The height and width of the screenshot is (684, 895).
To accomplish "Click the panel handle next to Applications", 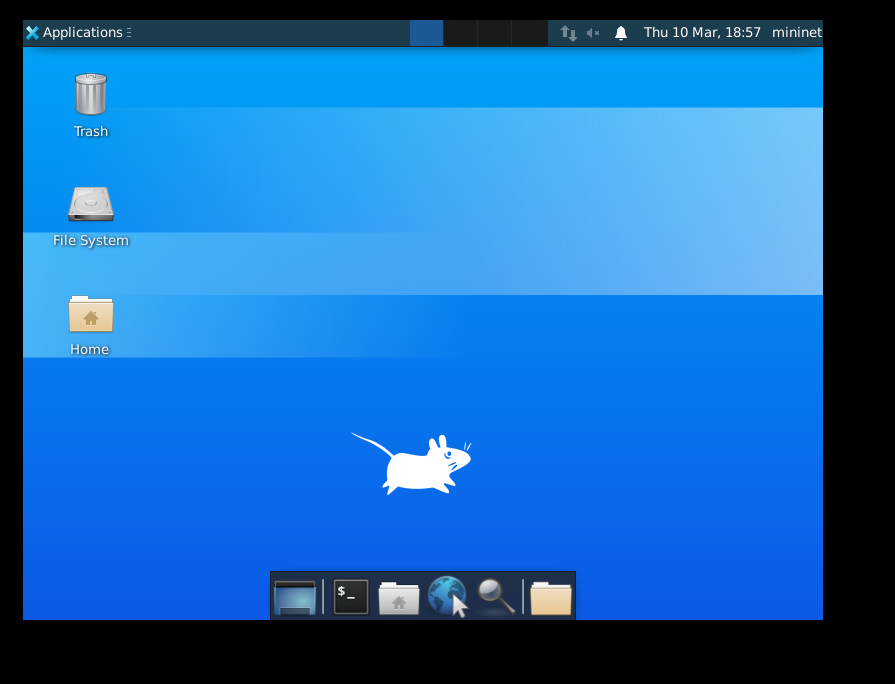I will (x=129, y=33).
